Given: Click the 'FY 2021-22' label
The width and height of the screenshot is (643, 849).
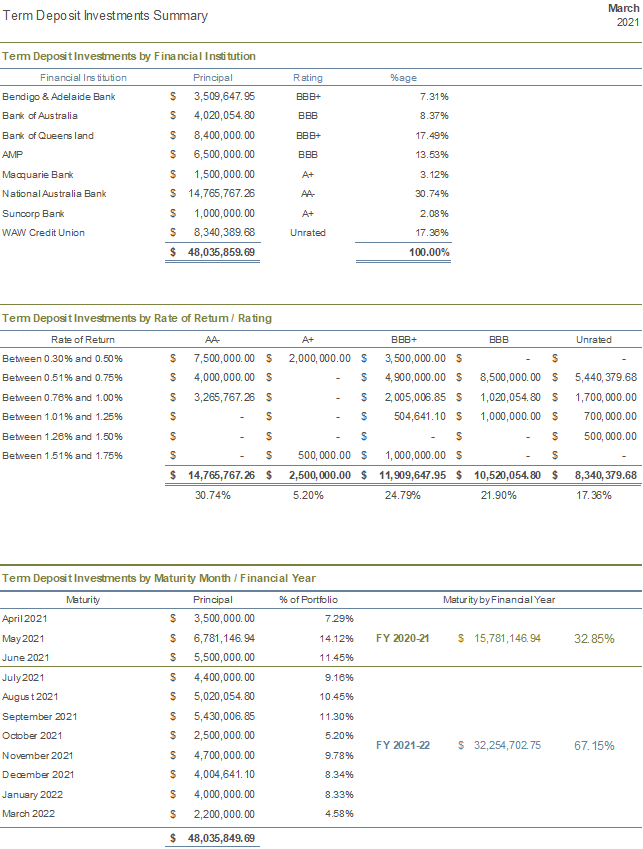Looking at the screenshot, I should 403,746.
